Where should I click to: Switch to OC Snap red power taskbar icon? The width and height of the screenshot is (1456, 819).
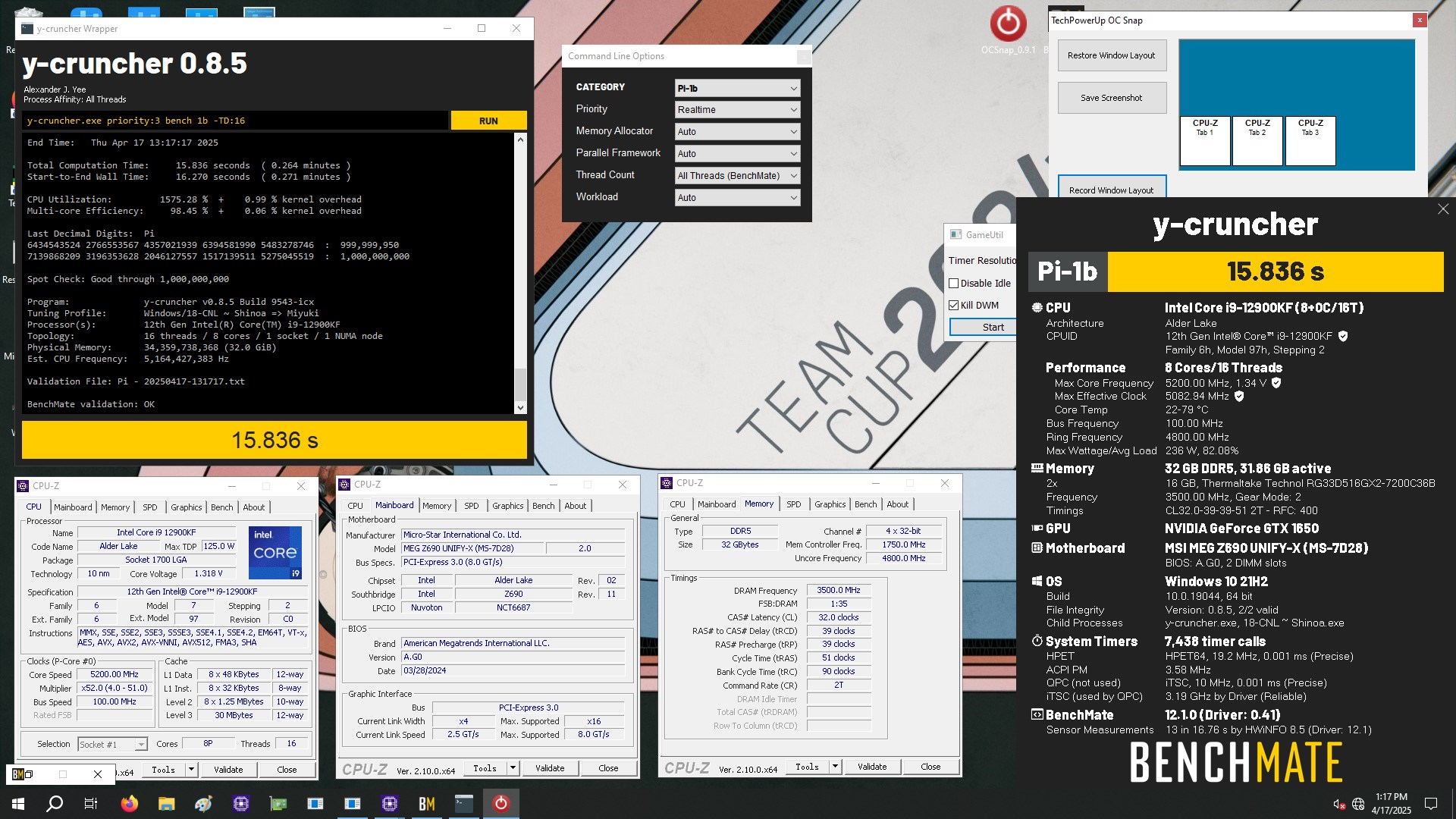(x=501, y=804)
